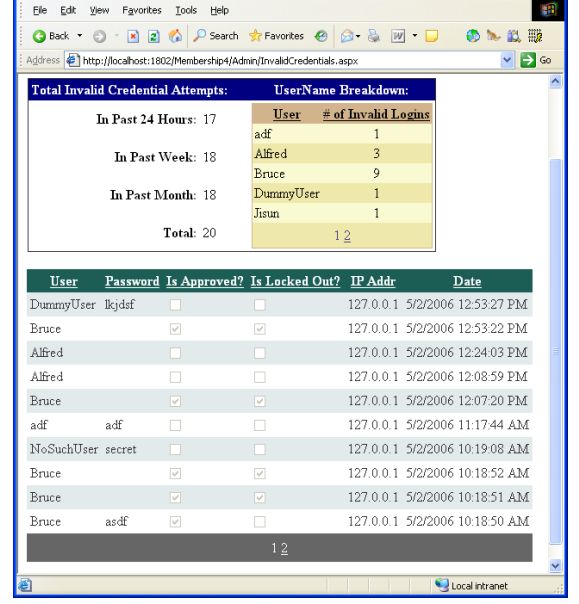Refresh the page via the green arrows icon
The width and height of the screenshot is (579, 604).
(154, 36)
